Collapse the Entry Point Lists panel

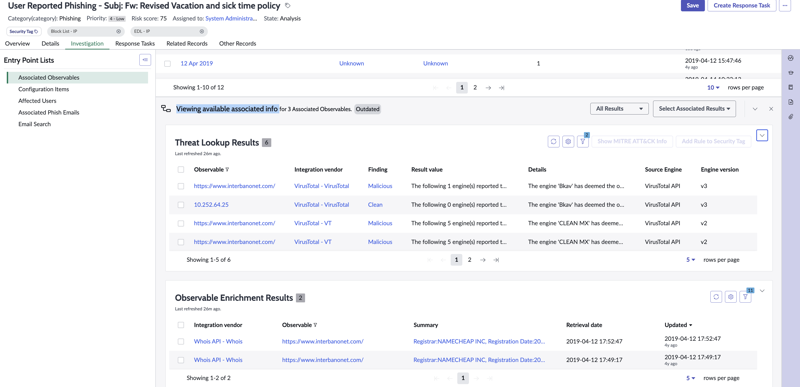tap(145, 60)
